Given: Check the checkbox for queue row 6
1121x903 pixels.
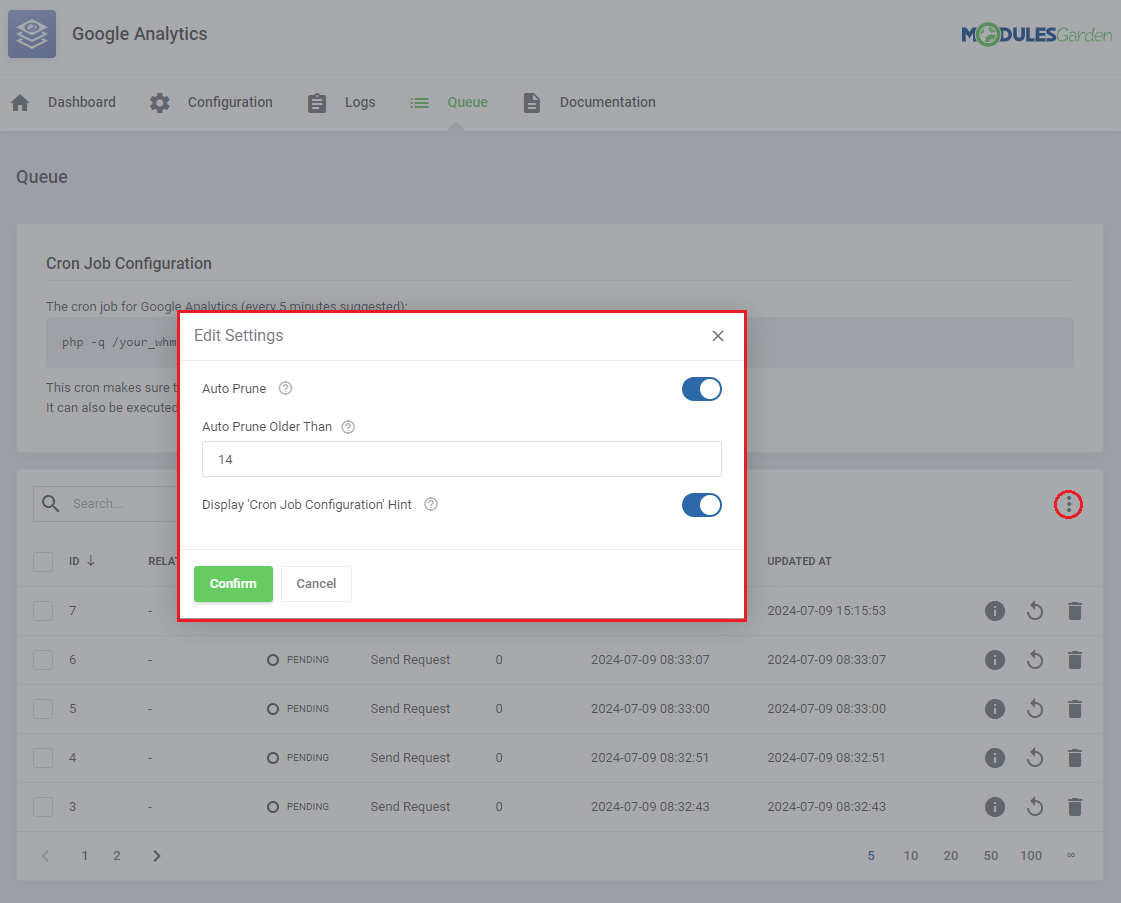Looking at the screenshot, I should (x=43, y=660).
